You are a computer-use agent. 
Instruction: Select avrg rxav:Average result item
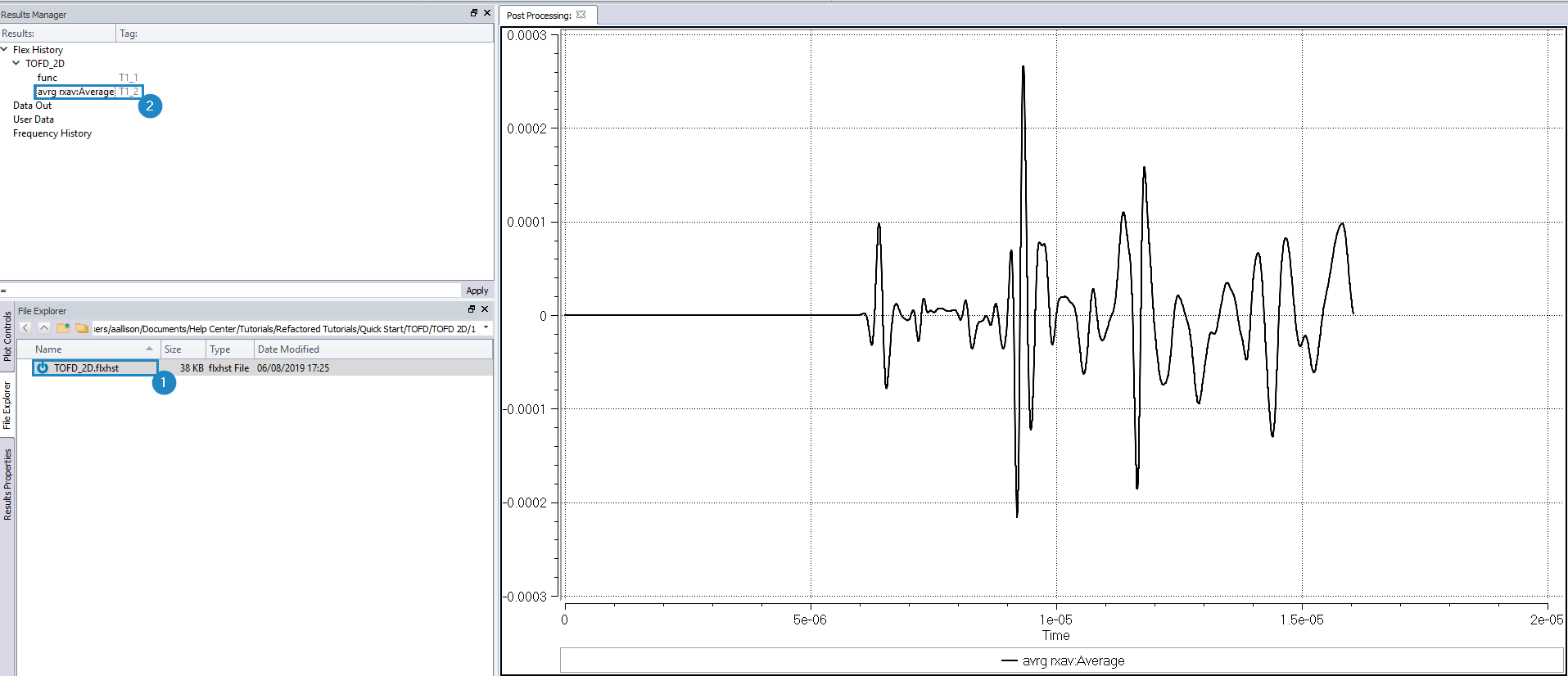point(75,92)
